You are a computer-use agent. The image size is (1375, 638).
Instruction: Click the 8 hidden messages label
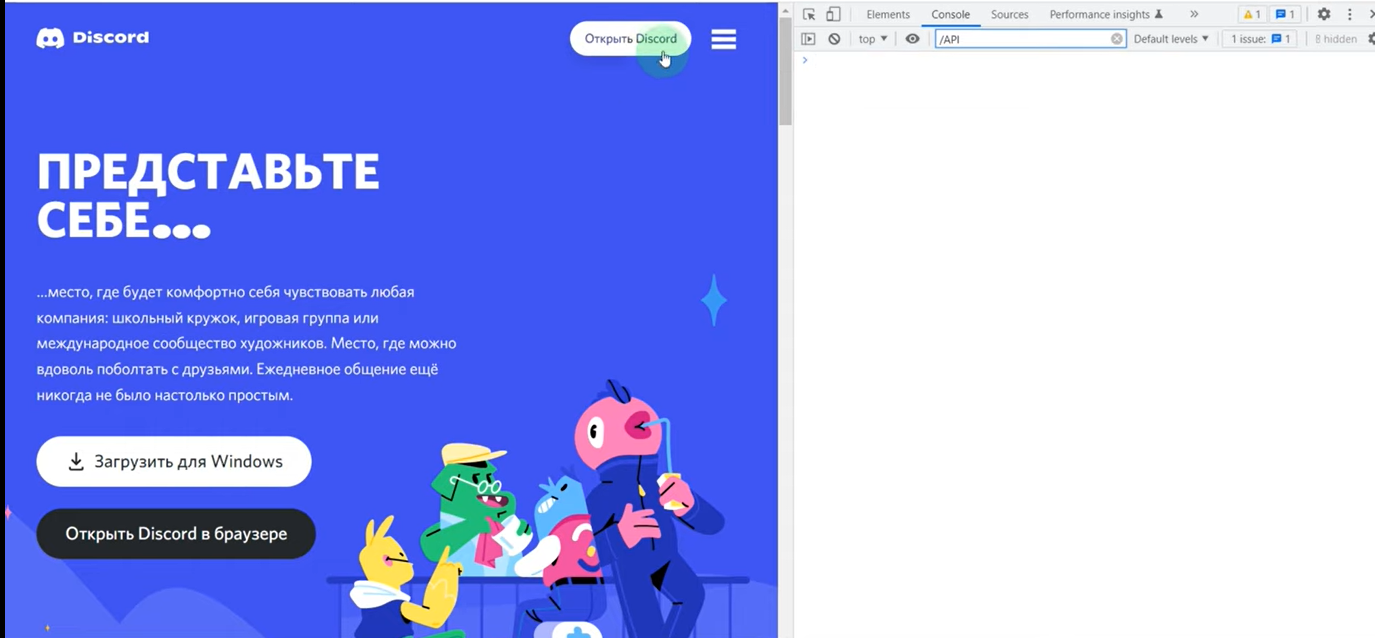(x=1336, y=39)
